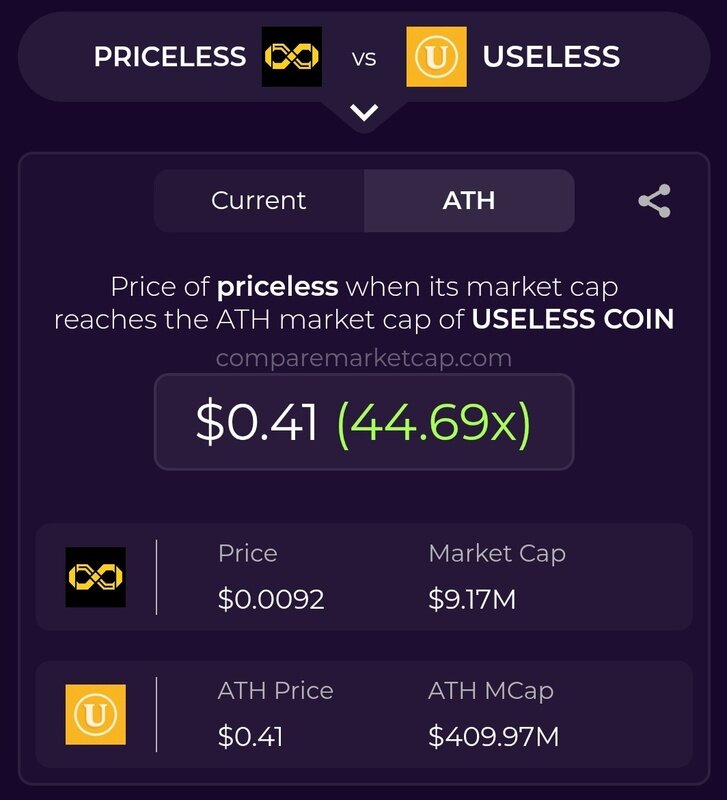727x800 pixels.
Task: Click the USELESS coin logo in header
Action: pos(436,57)
